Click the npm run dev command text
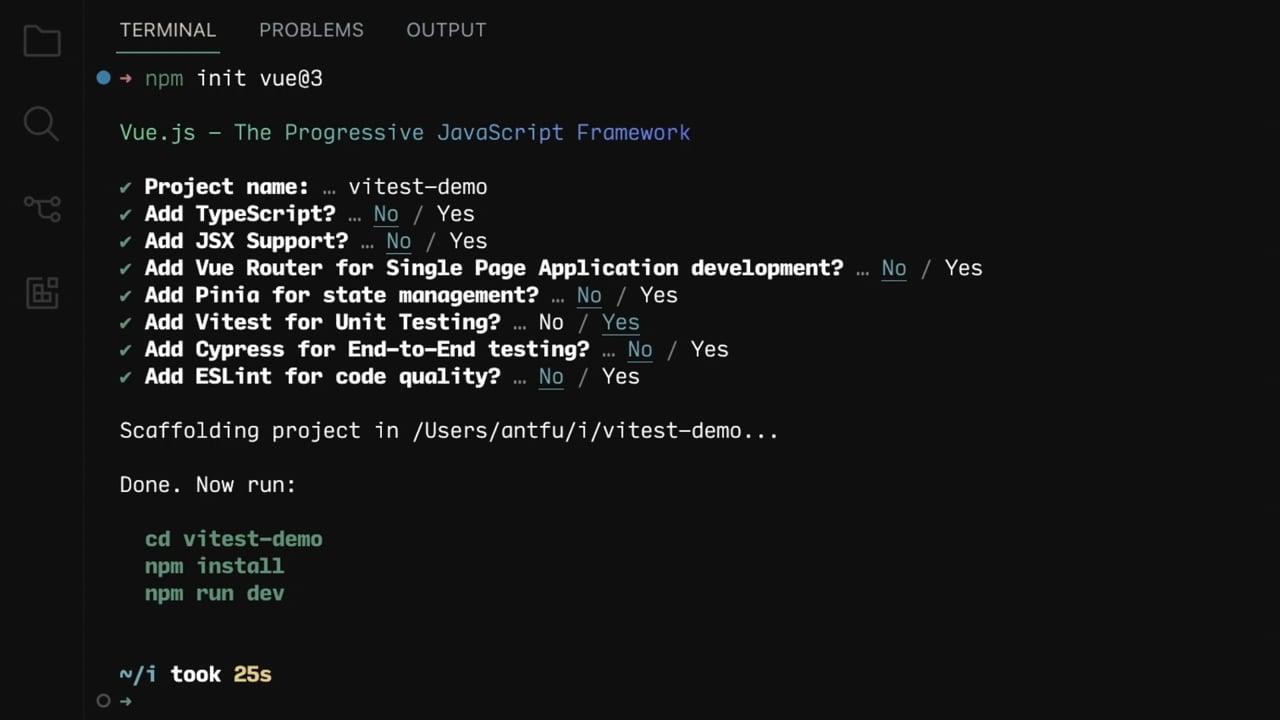Screen dimensions: 1280x720 pos(215,593)
